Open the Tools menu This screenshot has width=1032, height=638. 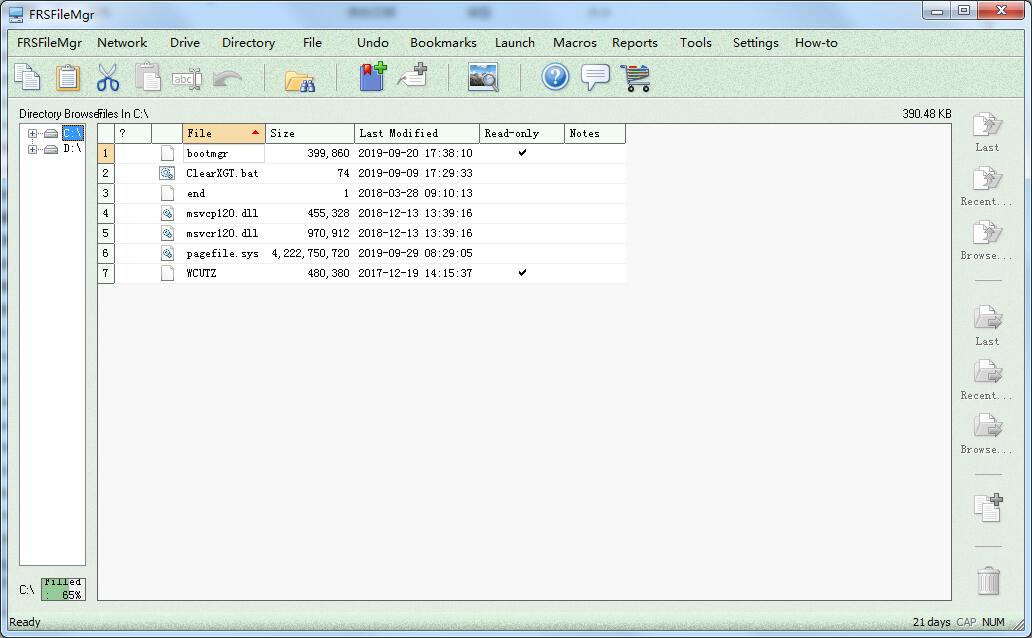[x=696, y=43]
